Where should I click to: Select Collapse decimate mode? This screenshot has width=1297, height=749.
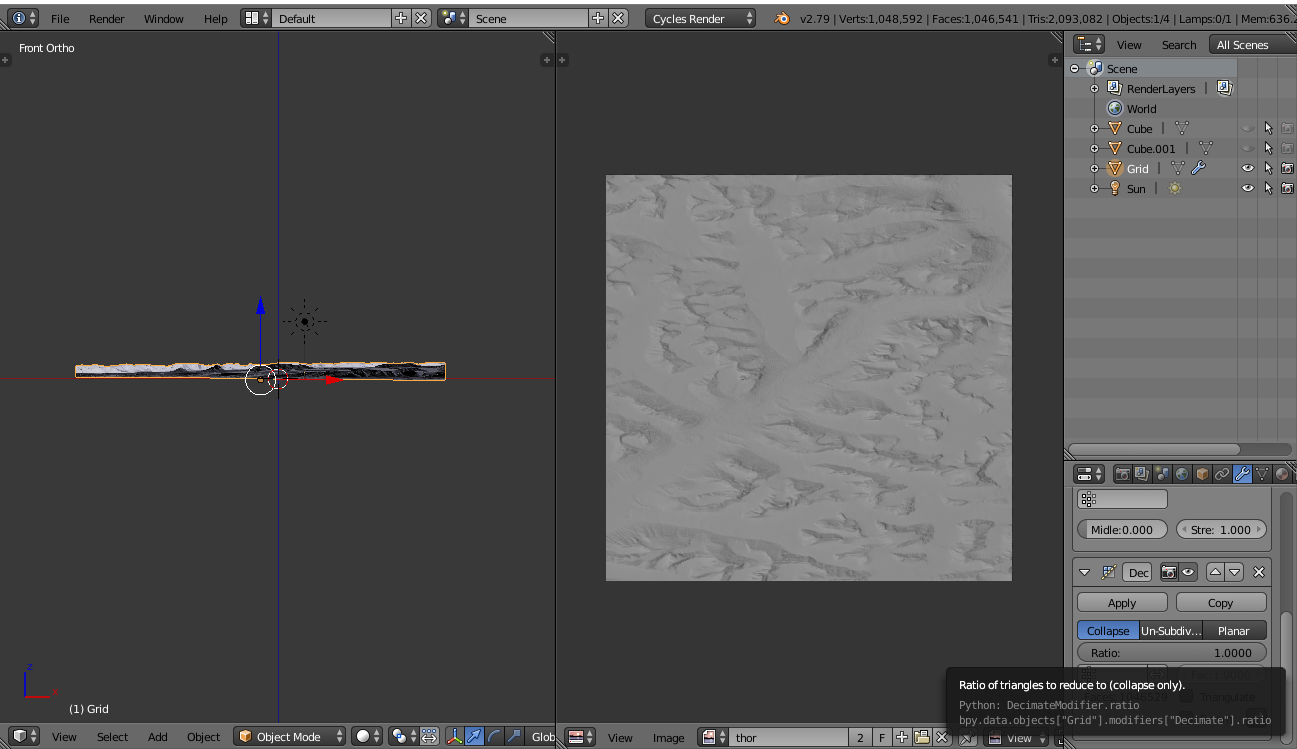tap(1108, 630)
